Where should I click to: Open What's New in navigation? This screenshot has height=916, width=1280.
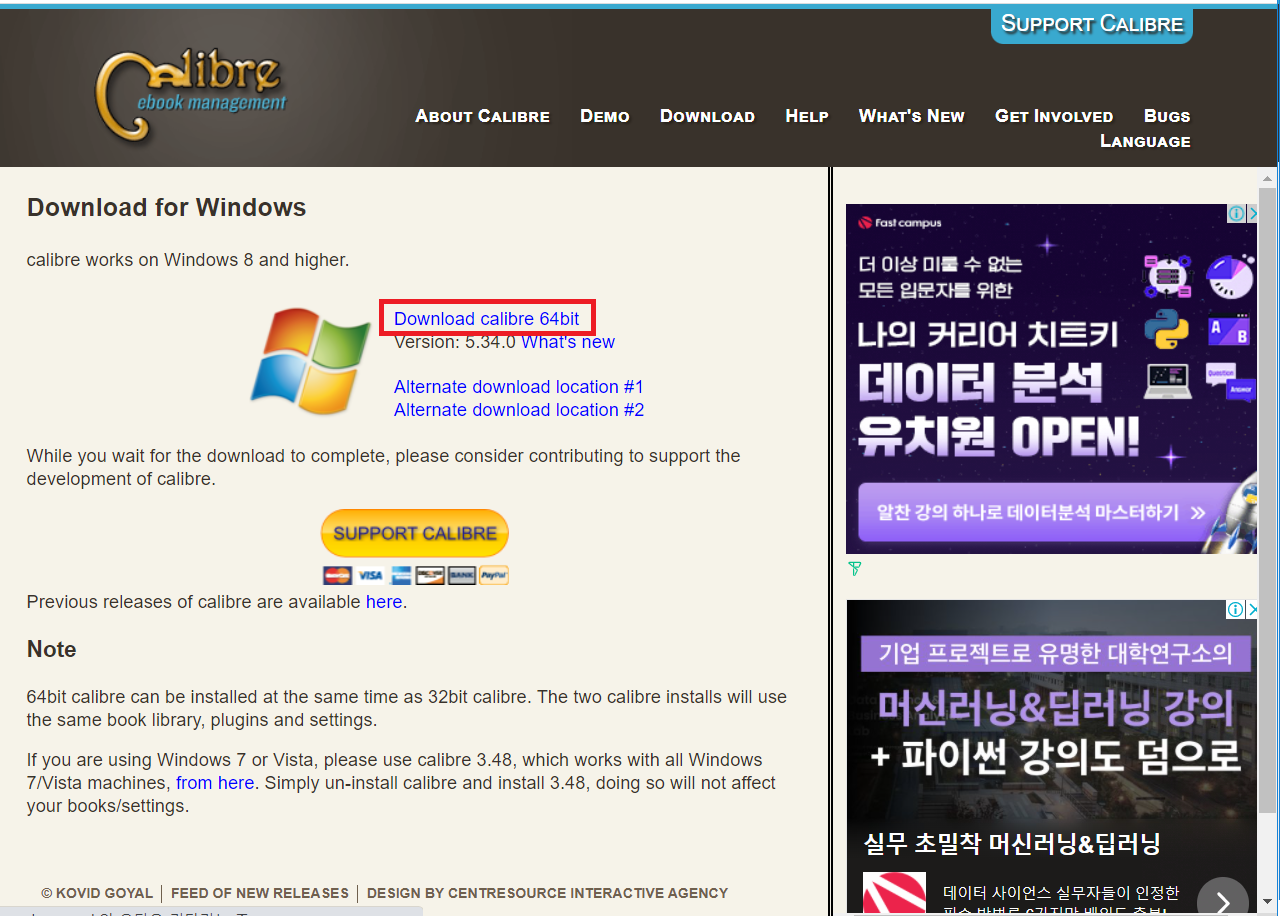pos(912,116)
